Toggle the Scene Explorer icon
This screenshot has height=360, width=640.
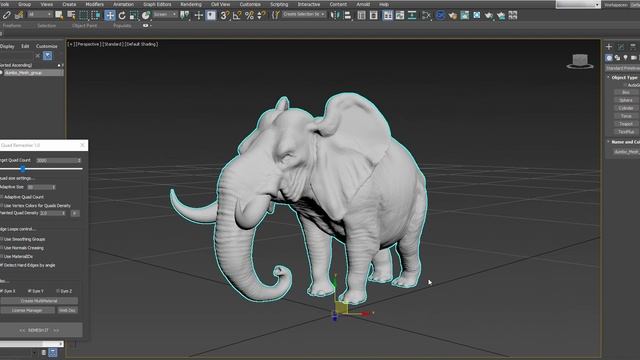362,16
